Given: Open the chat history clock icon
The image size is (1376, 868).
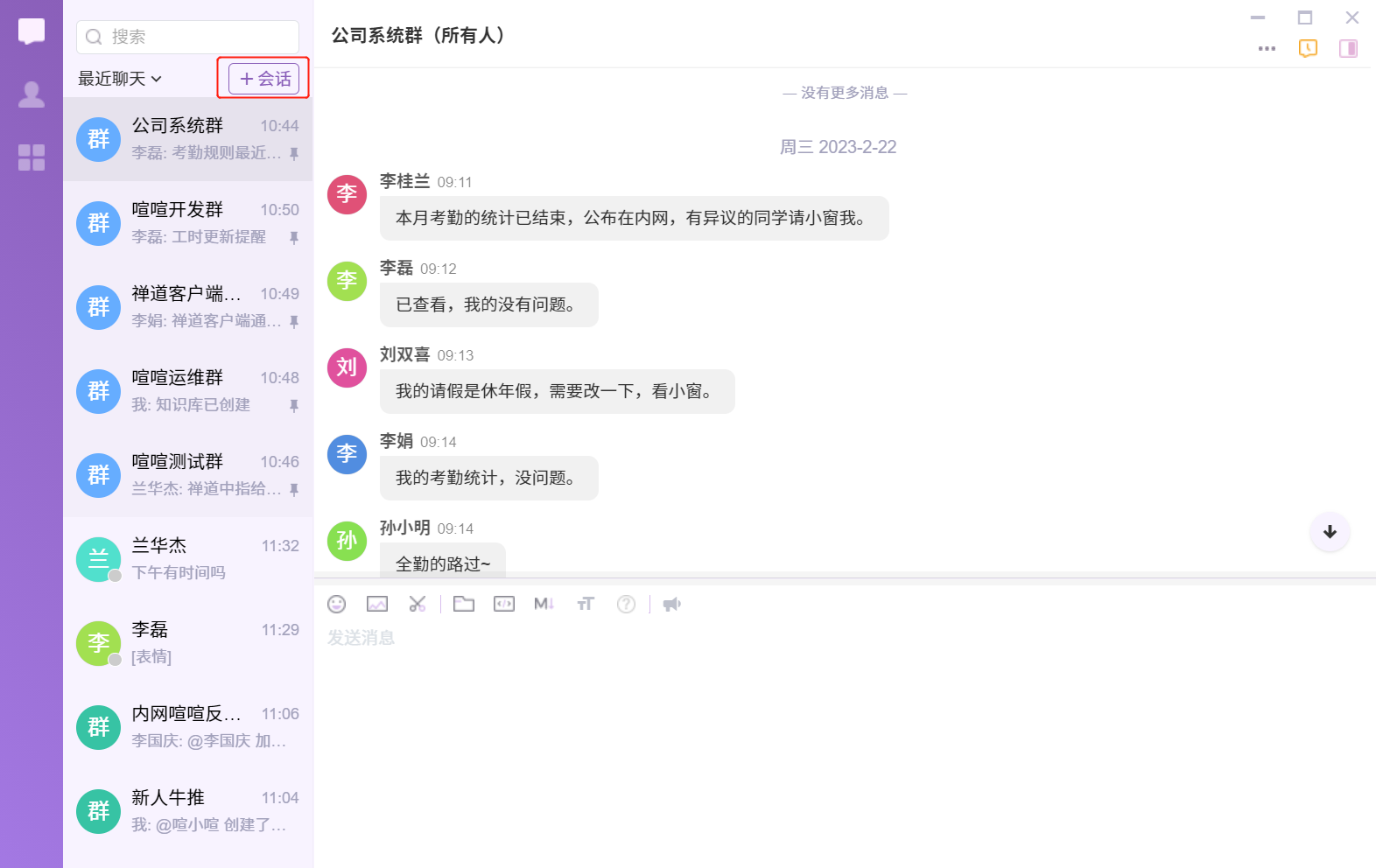Looking at the screenshot, I should [1308, 48].
